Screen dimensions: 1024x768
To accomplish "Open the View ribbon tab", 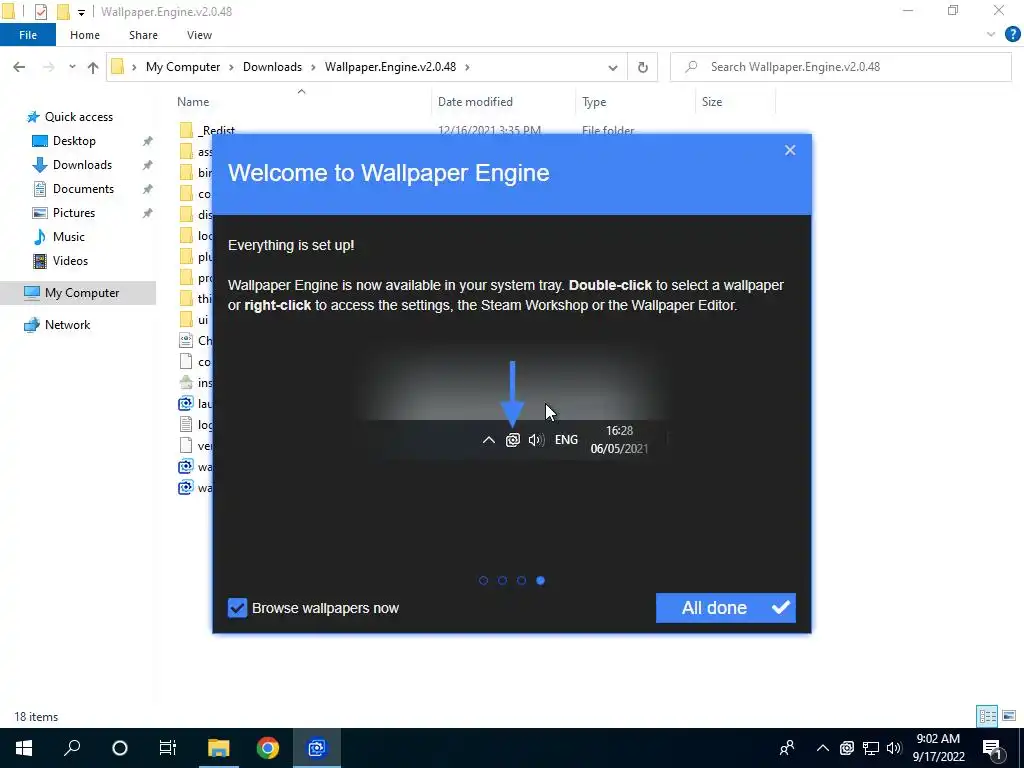I will (x=199, y=35).
